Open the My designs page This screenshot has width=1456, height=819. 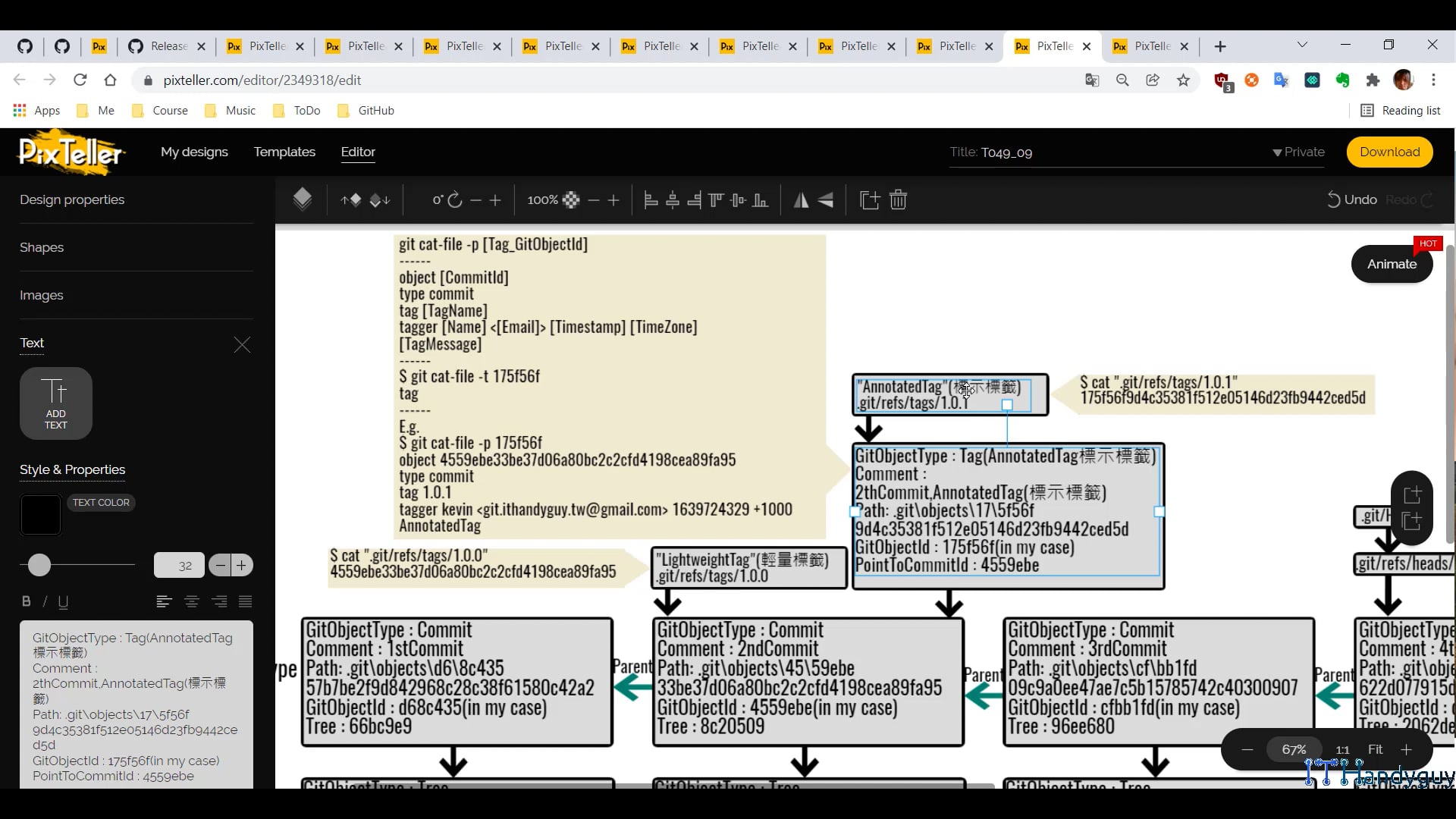(x=194, y=152)
